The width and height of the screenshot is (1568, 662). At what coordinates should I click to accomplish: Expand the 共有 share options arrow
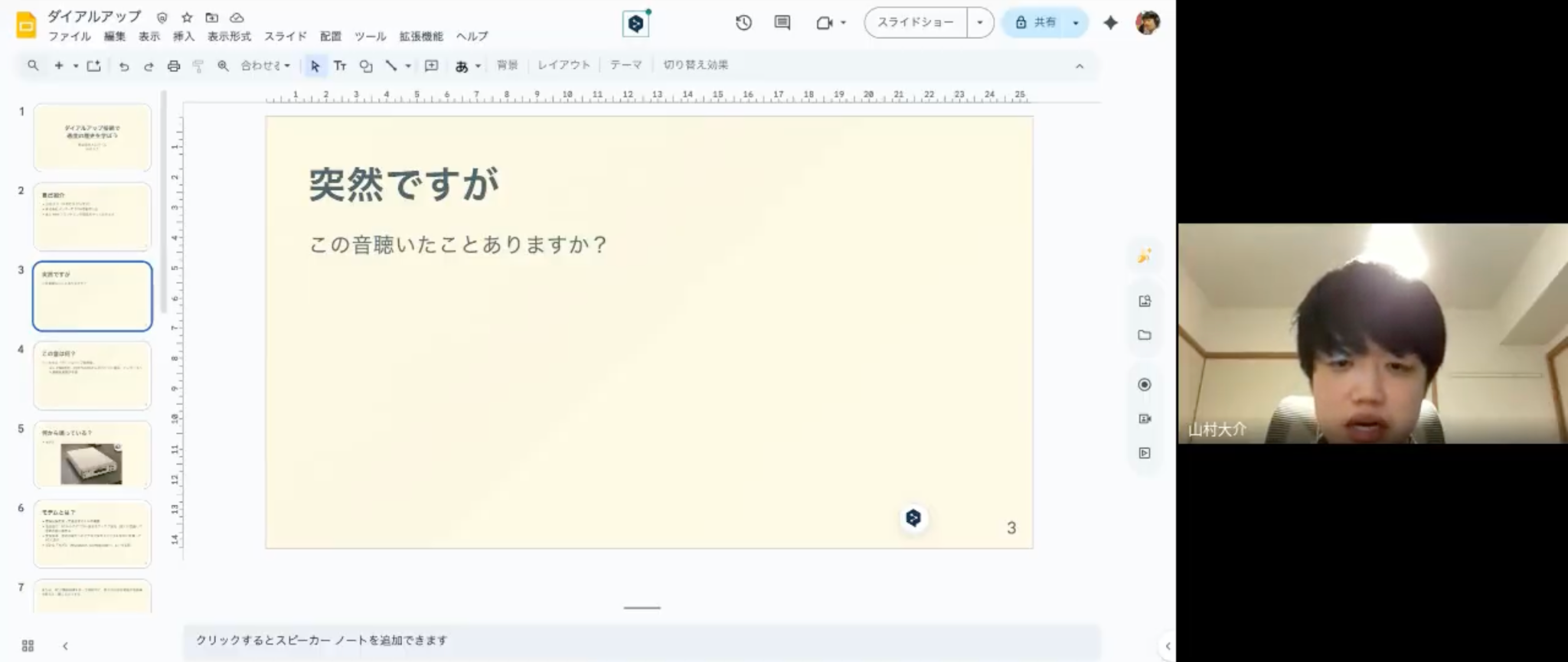tap(1076, 23)
